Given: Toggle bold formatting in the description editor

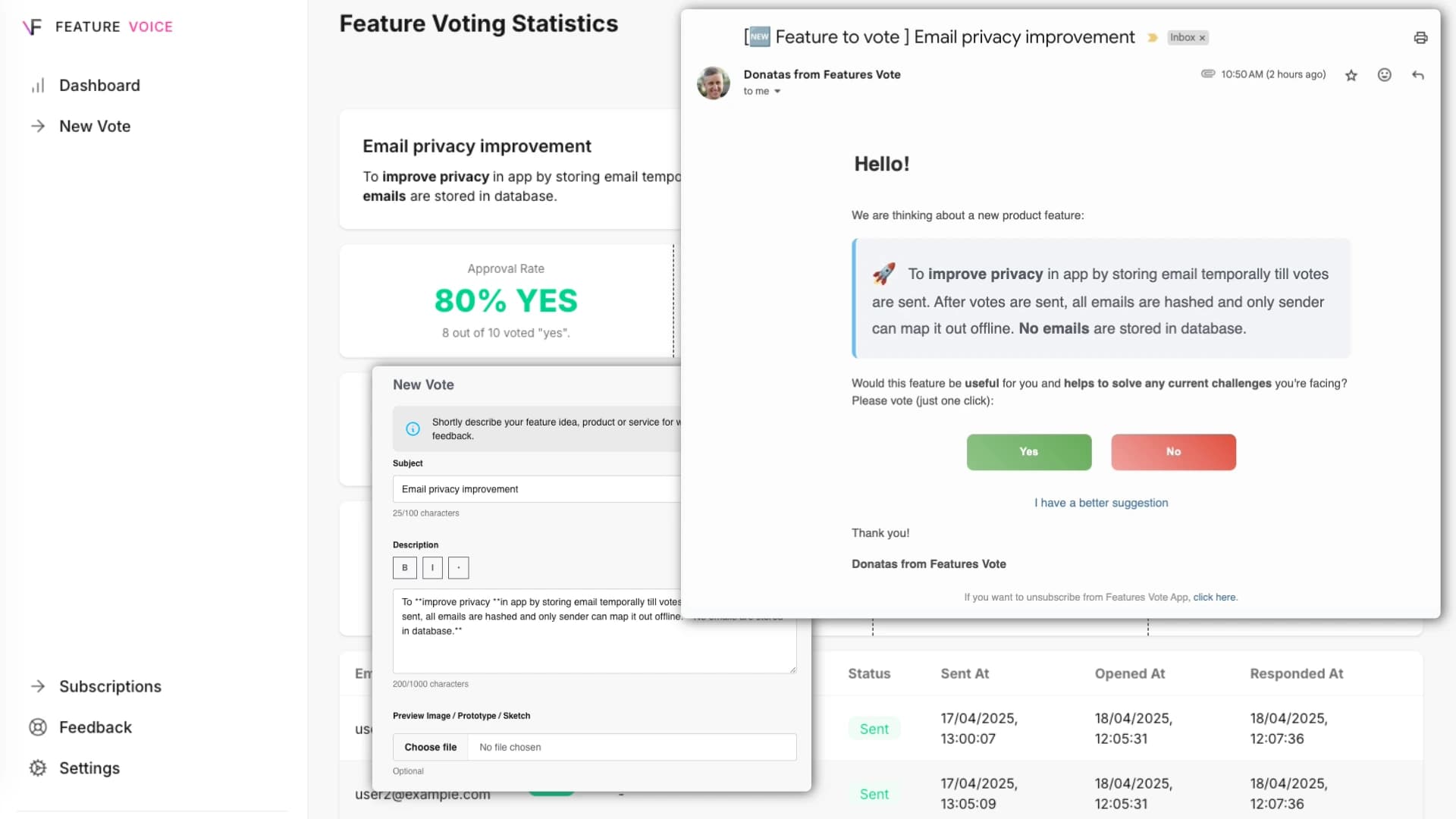Looking at the screenshot, I should 404,567.
